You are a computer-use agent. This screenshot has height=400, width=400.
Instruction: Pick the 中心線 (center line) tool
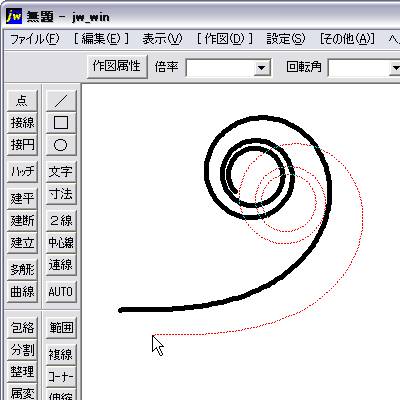click(61, 242)
